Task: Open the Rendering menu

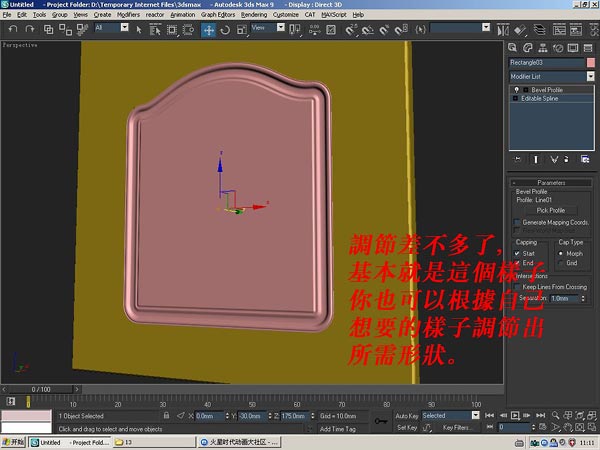Action: tap(254, 16)
